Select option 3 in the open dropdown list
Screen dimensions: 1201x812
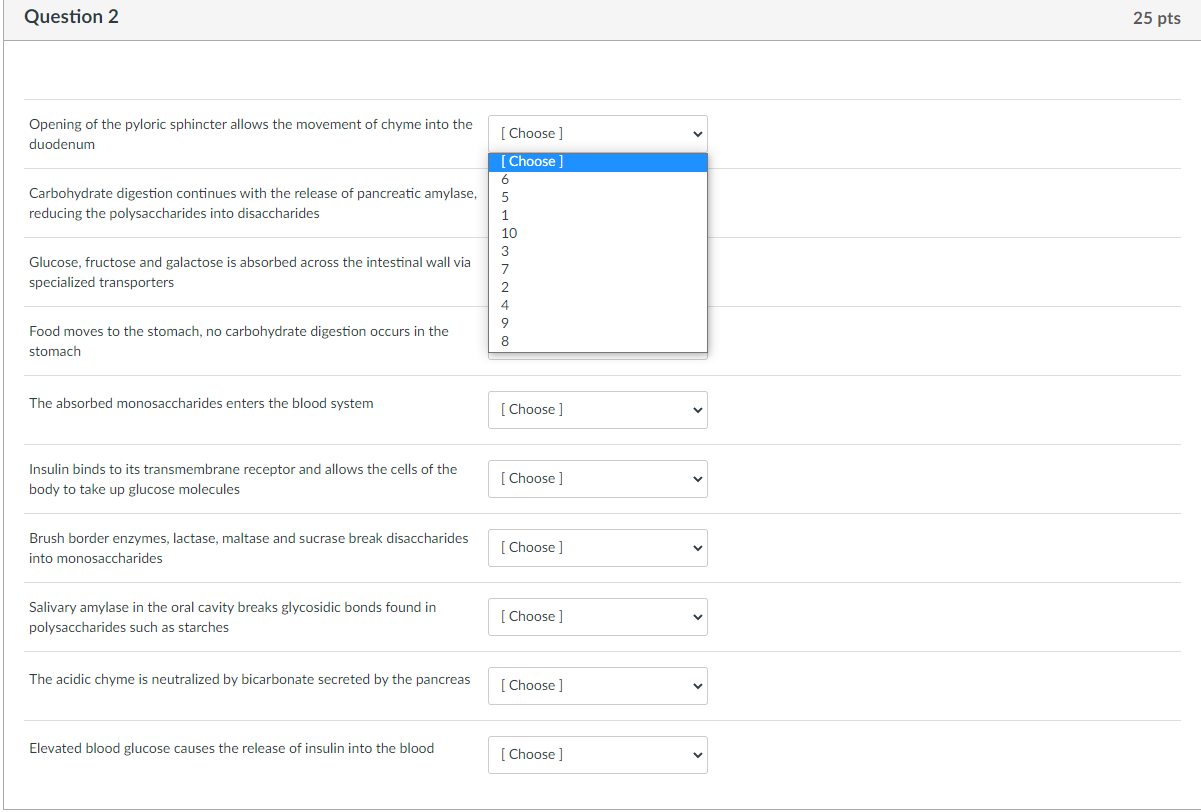597,251
